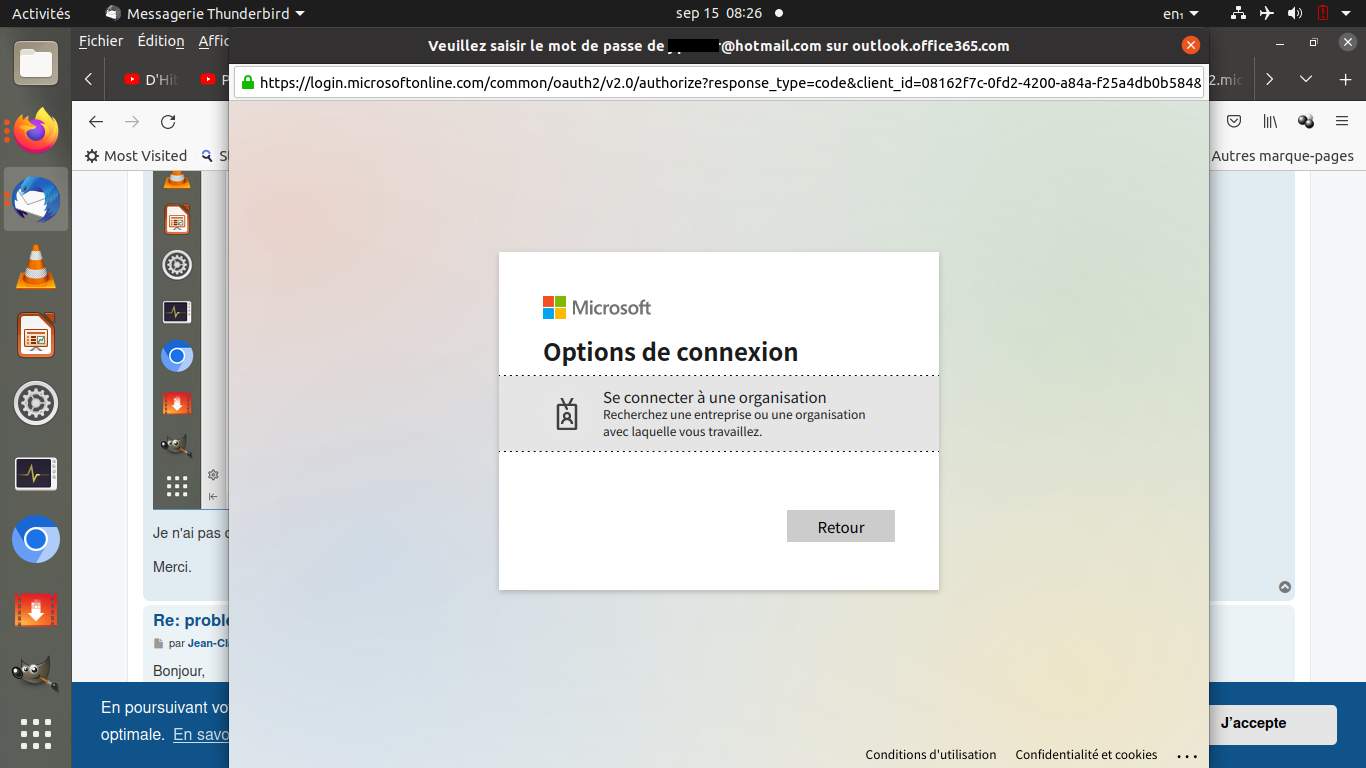Image resolution: width=1366 pixels, height=768 pixels.
Task: Open the 'En savoir' link in cookie banner
Action: click(x=202, y=734)
